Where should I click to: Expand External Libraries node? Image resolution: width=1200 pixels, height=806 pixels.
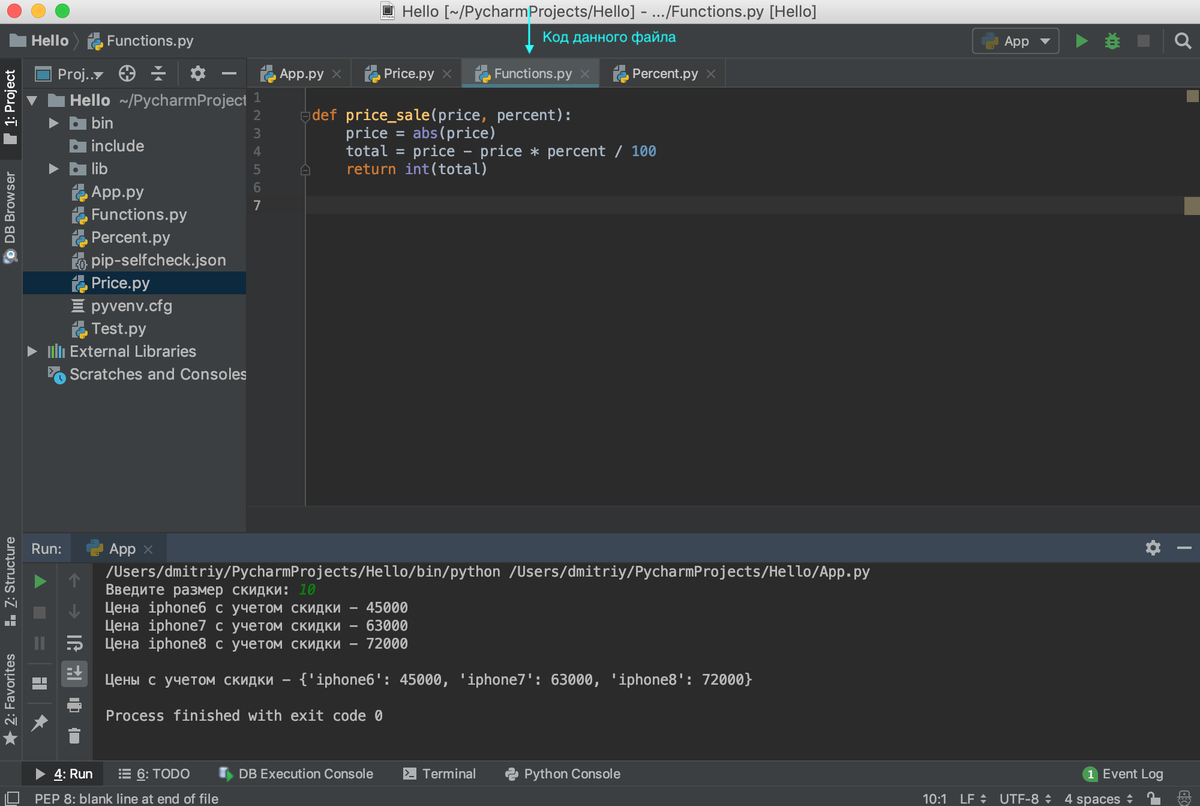click(x=32, y=351)
